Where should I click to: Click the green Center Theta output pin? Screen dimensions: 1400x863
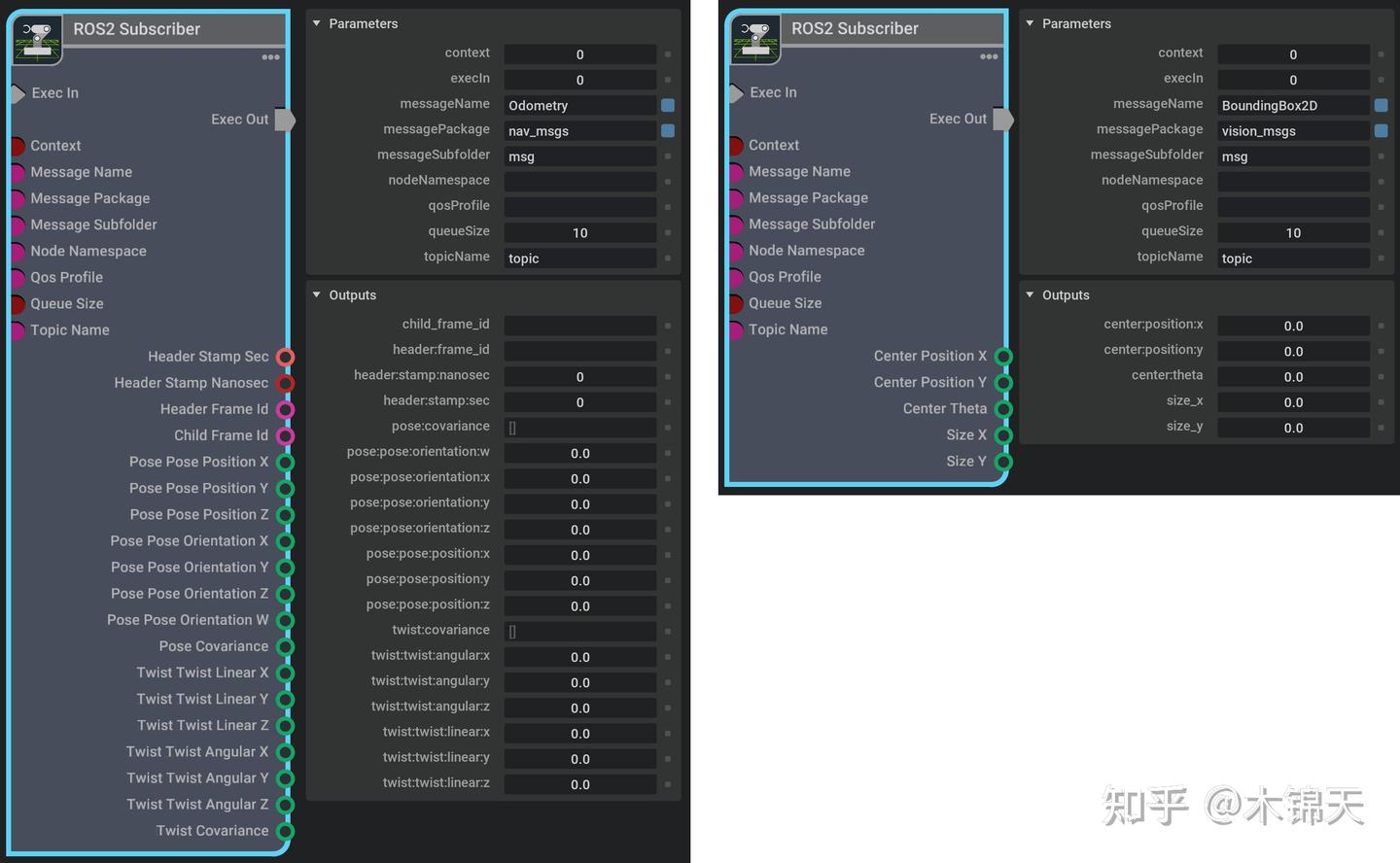point(1004,408)
